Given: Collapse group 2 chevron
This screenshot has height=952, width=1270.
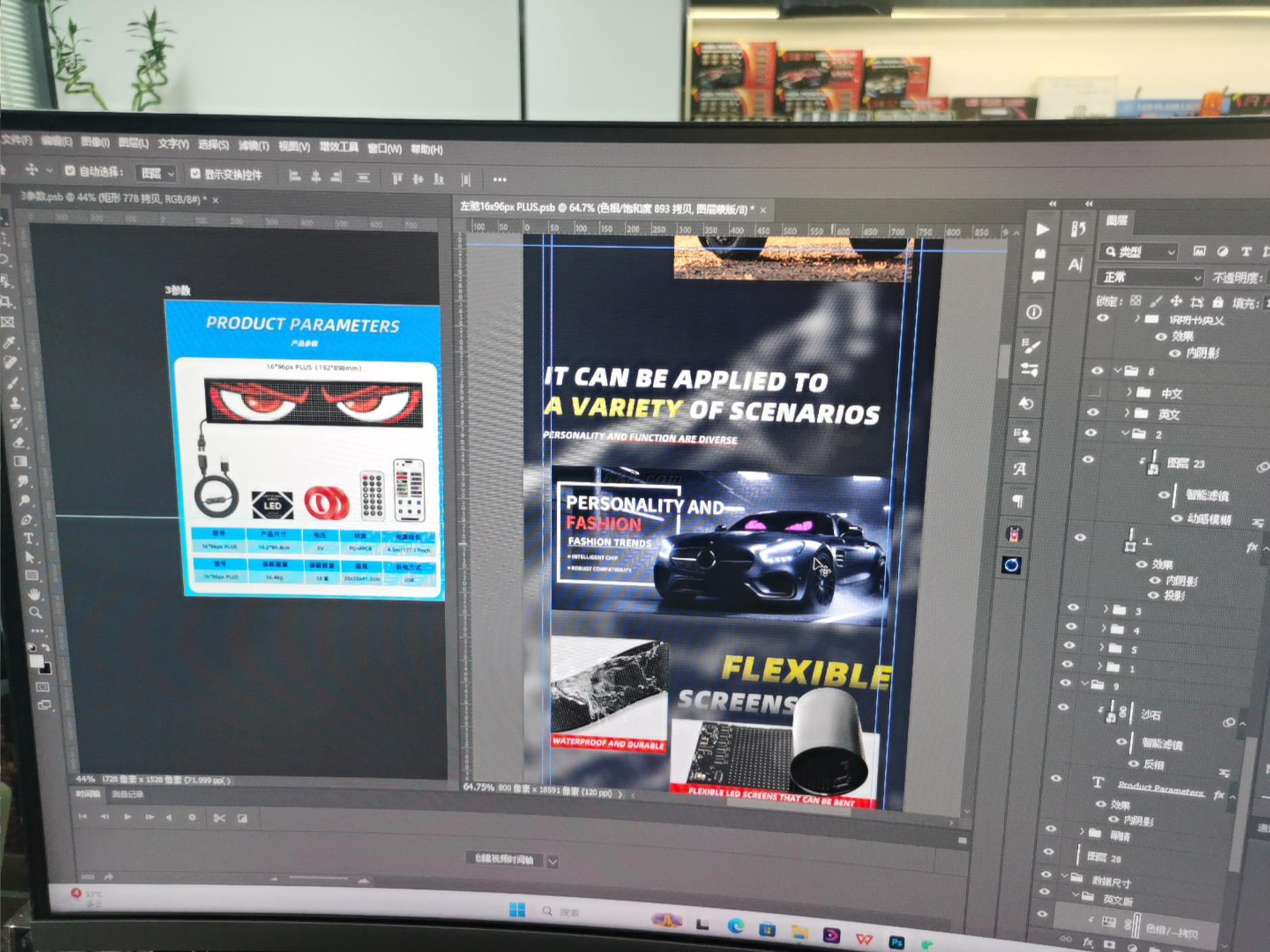Looking at the screenshot, I should pyautogui.click(x=1125, y=433).
